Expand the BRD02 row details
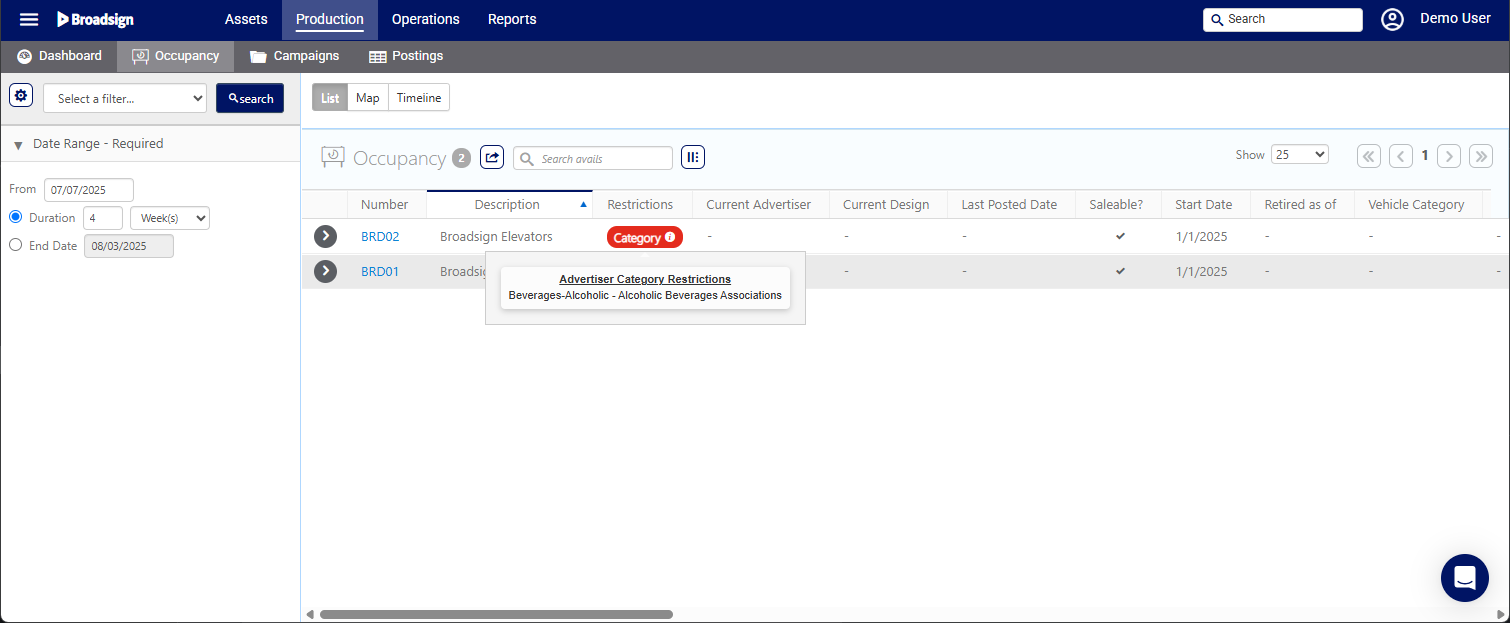Screen dimensions: 1510x623 coord(325,236)
